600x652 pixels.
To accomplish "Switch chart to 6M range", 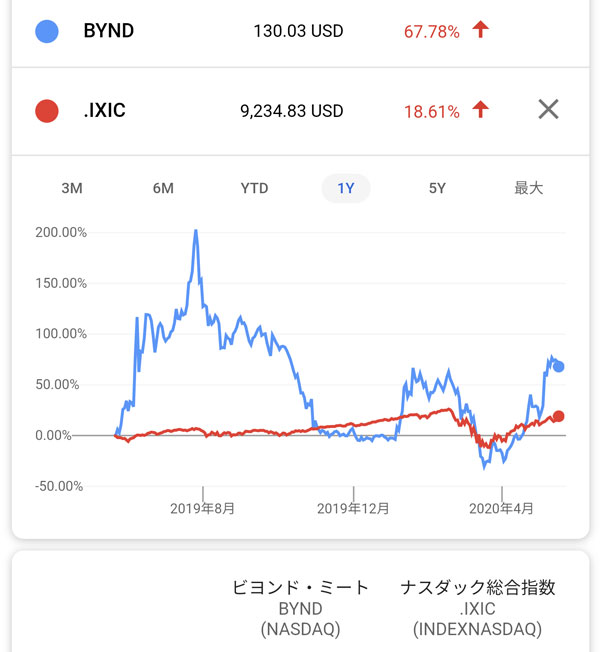I will tap(163, 188).
